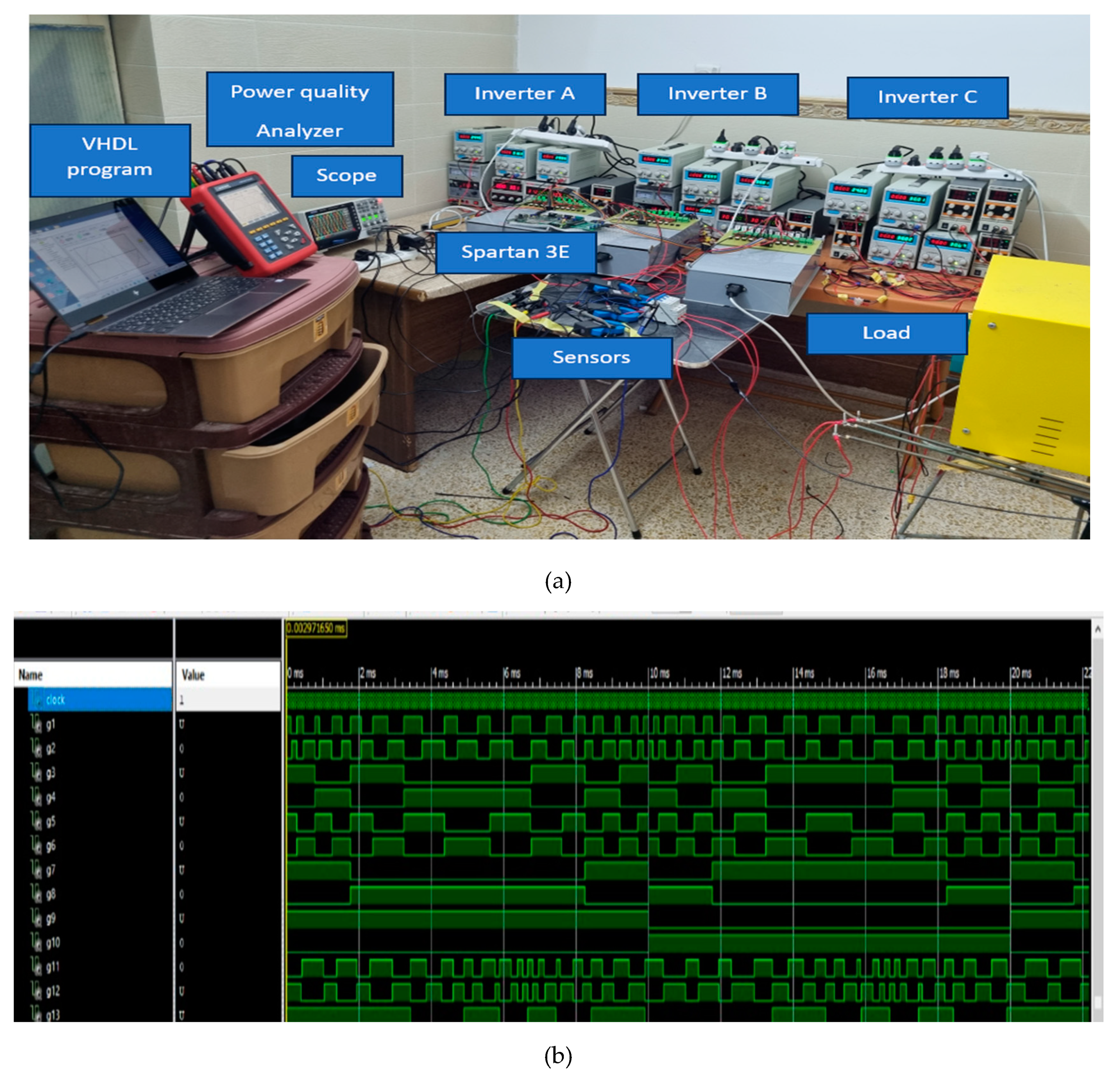Select signal g10 in Name list
1120x1077 pixels.
pyautogui.click(x=52, y=943)
